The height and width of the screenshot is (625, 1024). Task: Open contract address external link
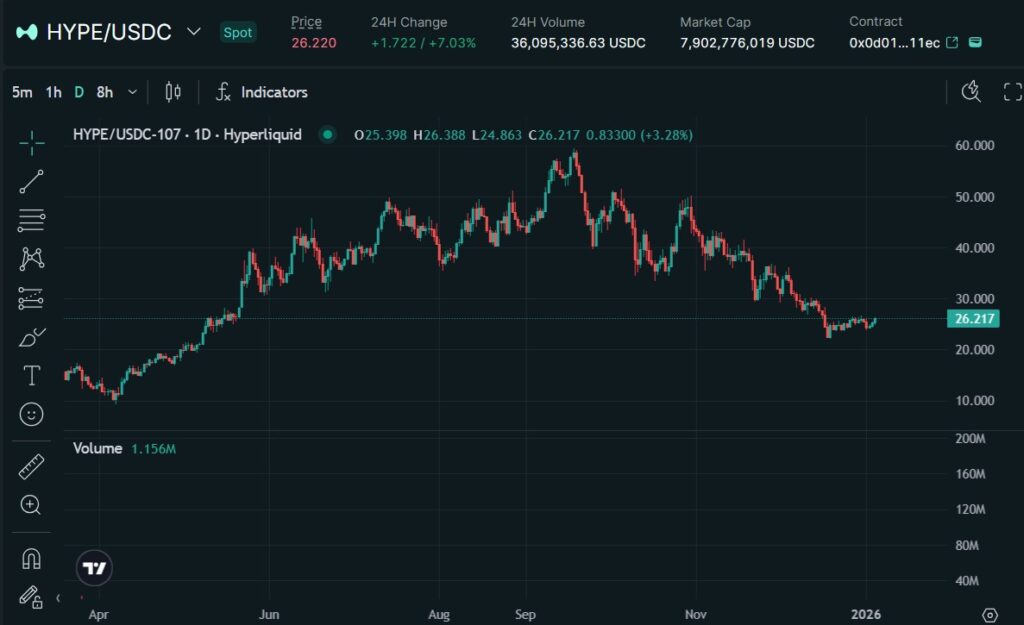click(952, 43)
